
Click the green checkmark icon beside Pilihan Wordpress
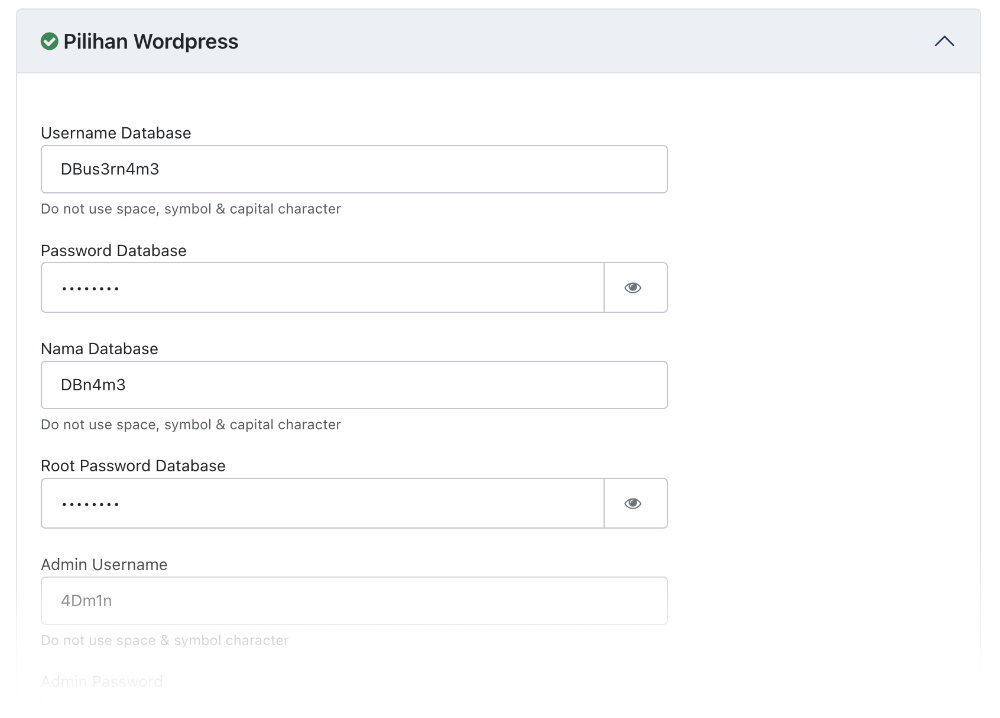[x=48, y=41]
